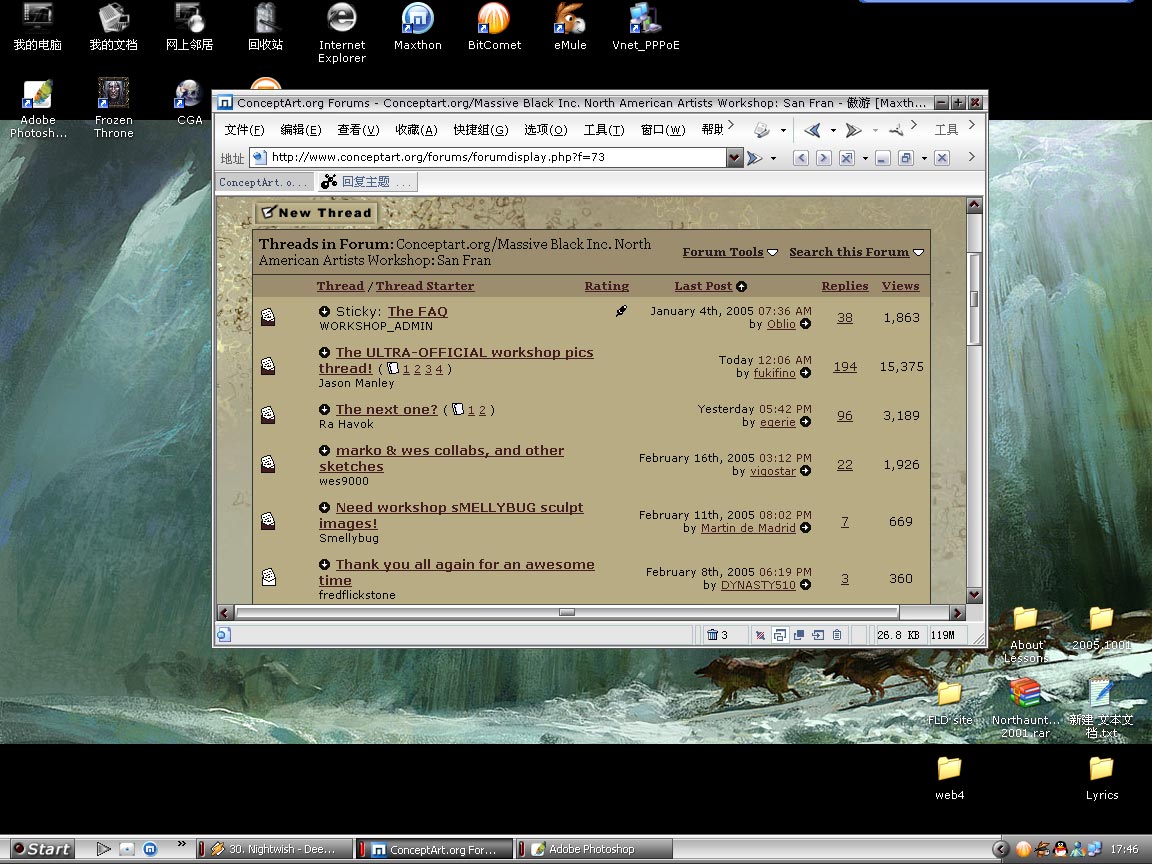Screen dimensions: 1152x864
Task: Go to first unread arrow for 'marko & wes collabs'
Action: 324,450
